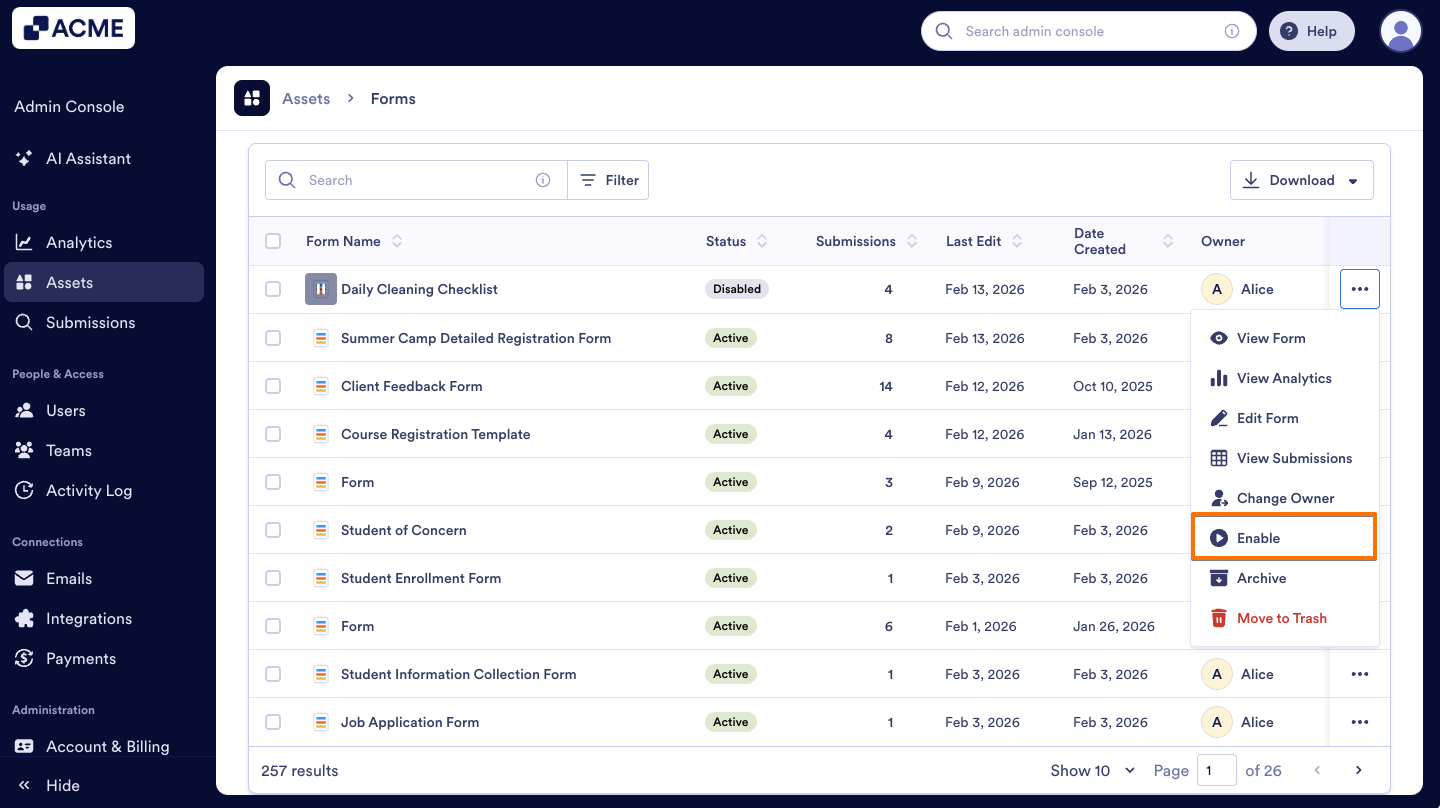Open the Teams page
Screen dimensions: 1440x808
click(67, 450)
